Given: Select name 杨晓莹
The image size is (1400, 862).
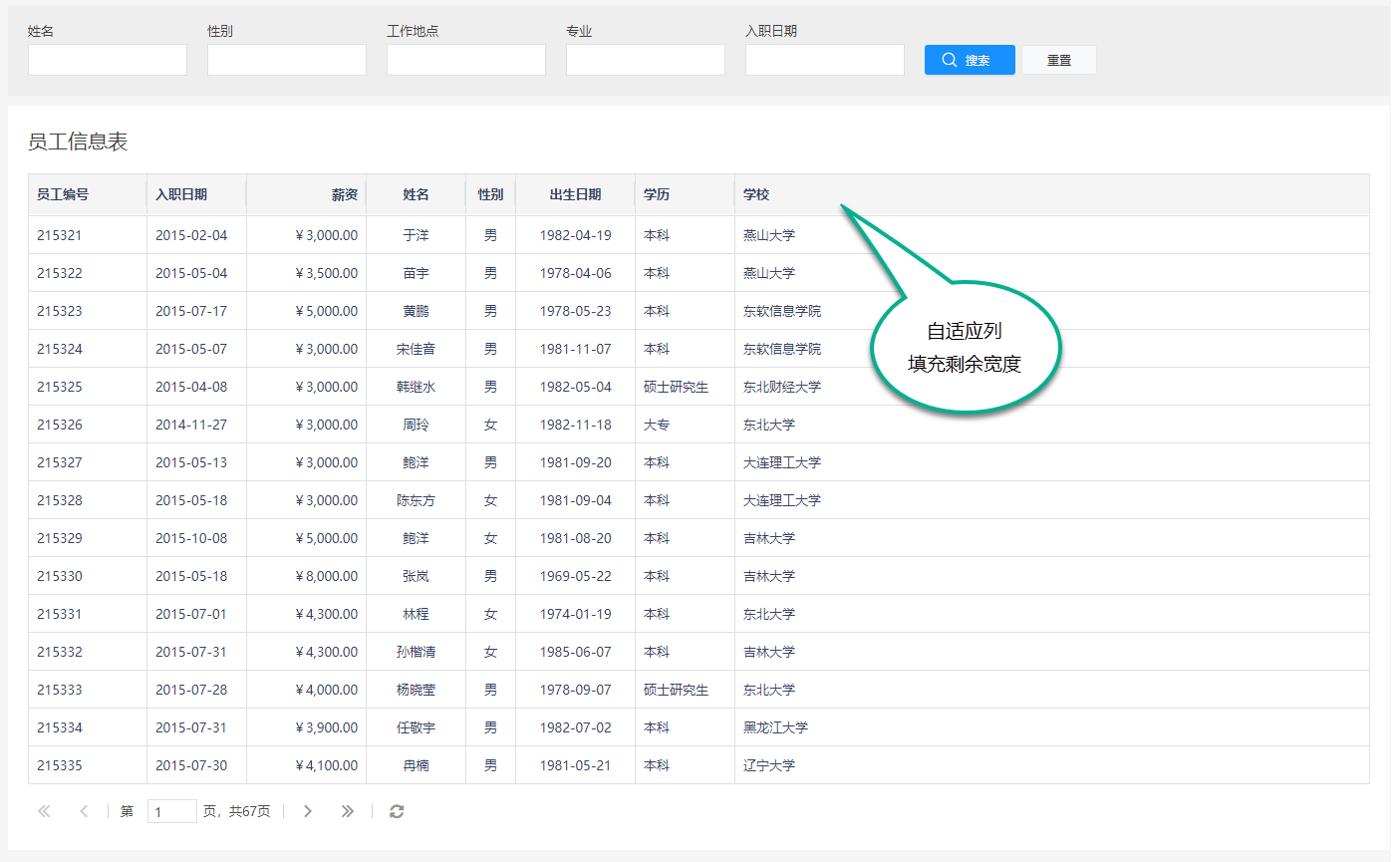Looking at the screenshot, I should [x=416, y=690].
